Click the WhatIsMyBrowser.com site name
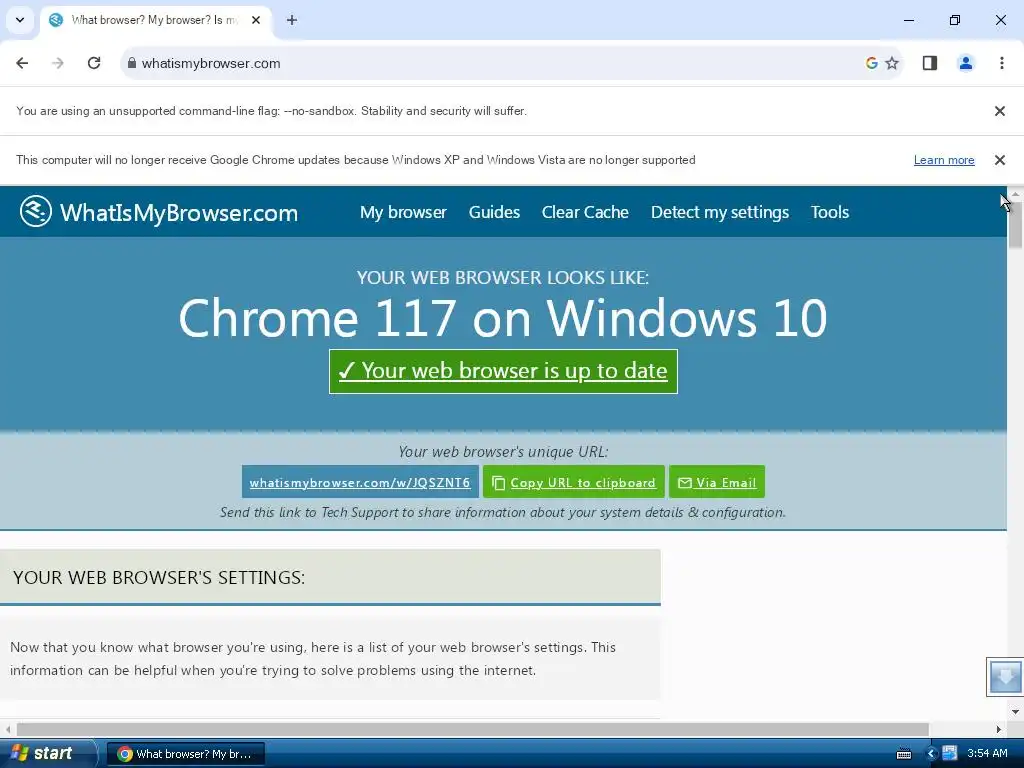1024x768 pixels. 179,213
